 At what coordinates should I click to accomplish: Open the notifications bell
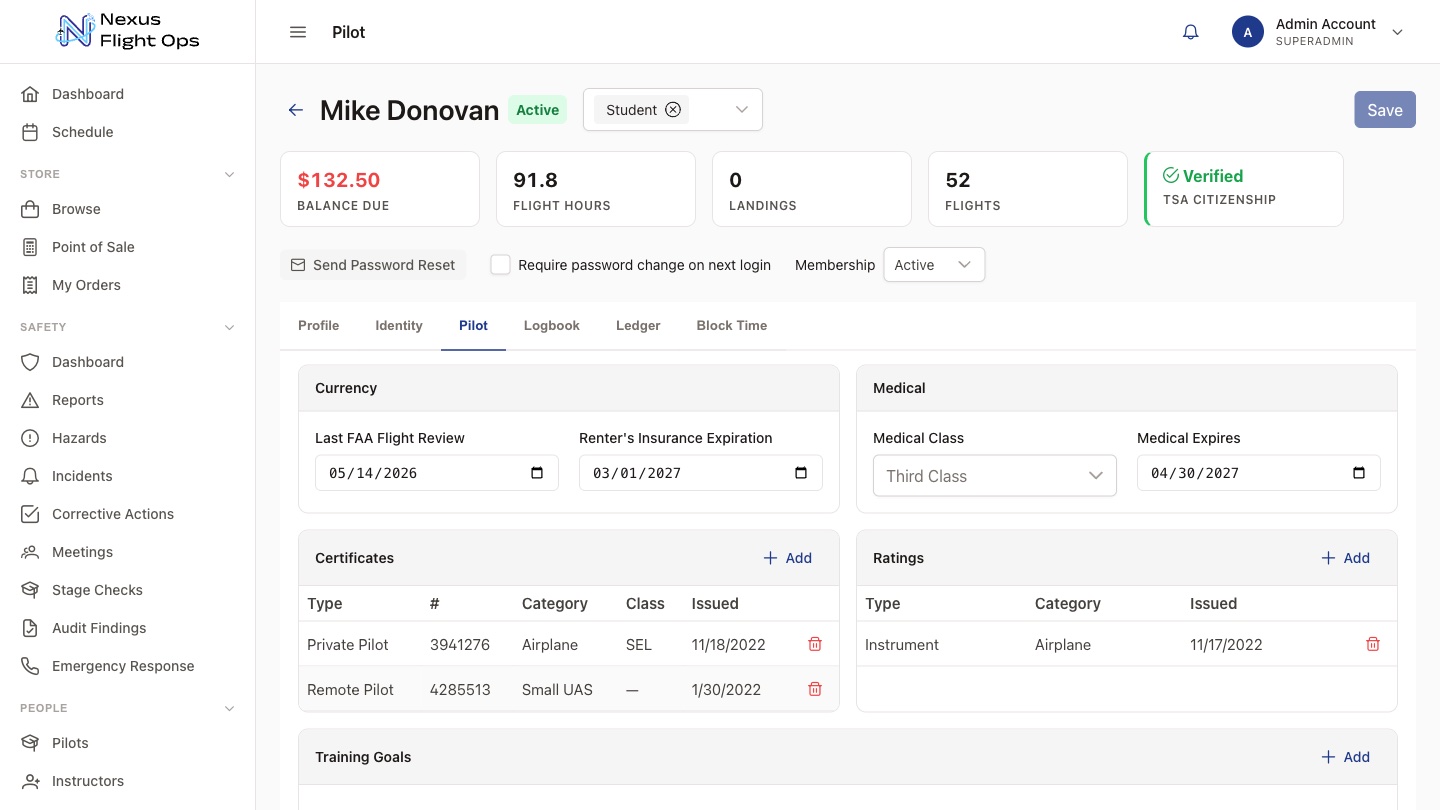[1190, 32]
